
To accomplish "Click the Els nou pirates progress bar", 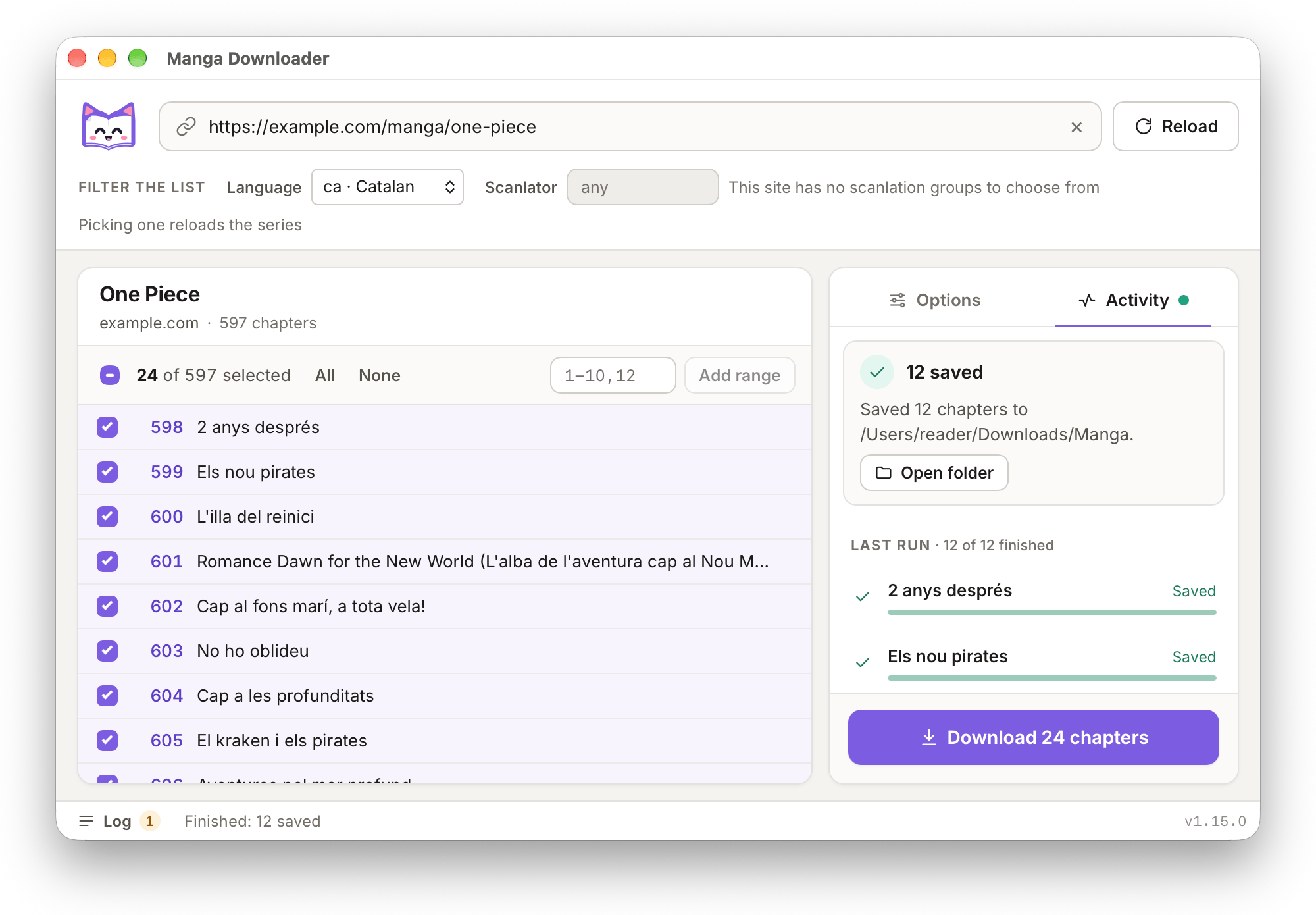I will pos(1051,678).
